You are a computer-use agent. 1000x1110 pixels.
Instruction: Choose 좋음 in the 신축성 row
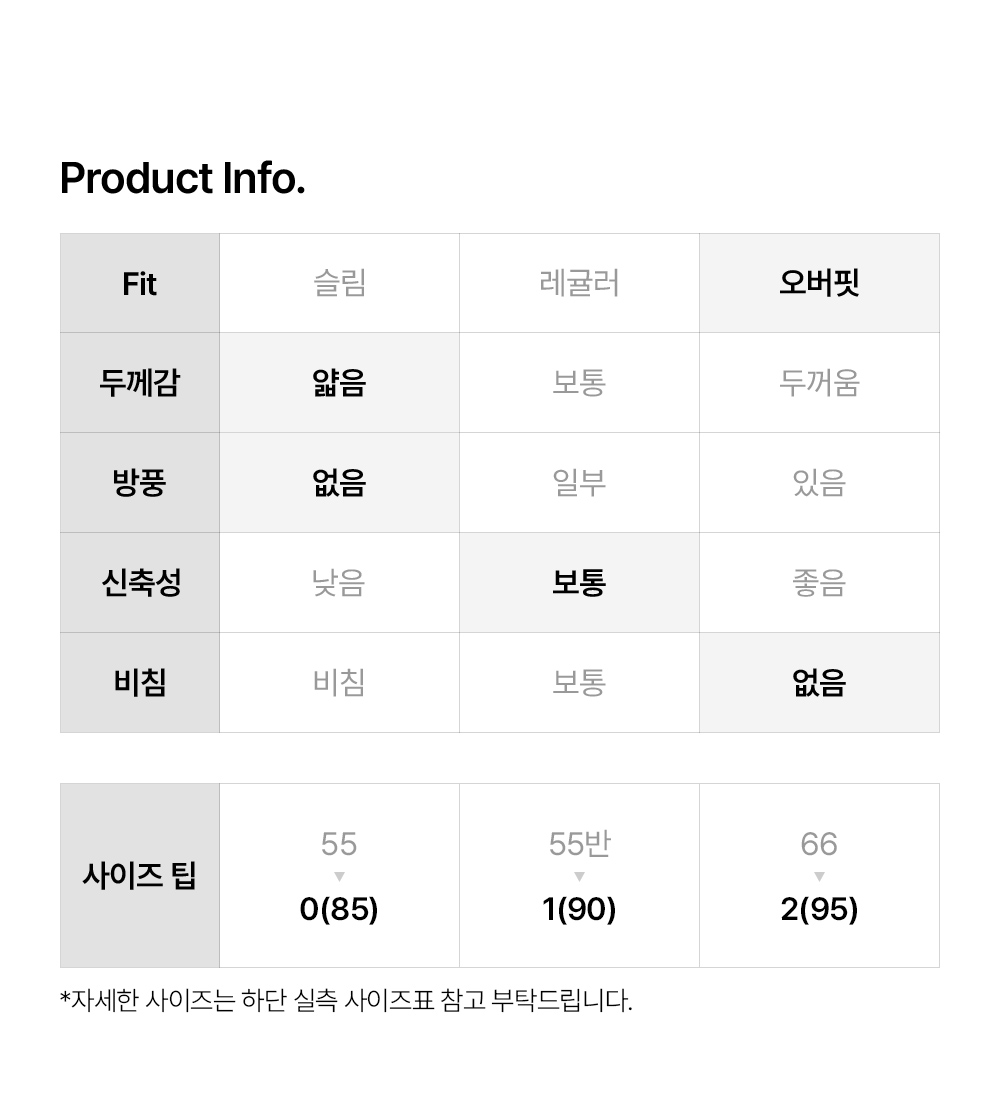(x=819, y=583)
